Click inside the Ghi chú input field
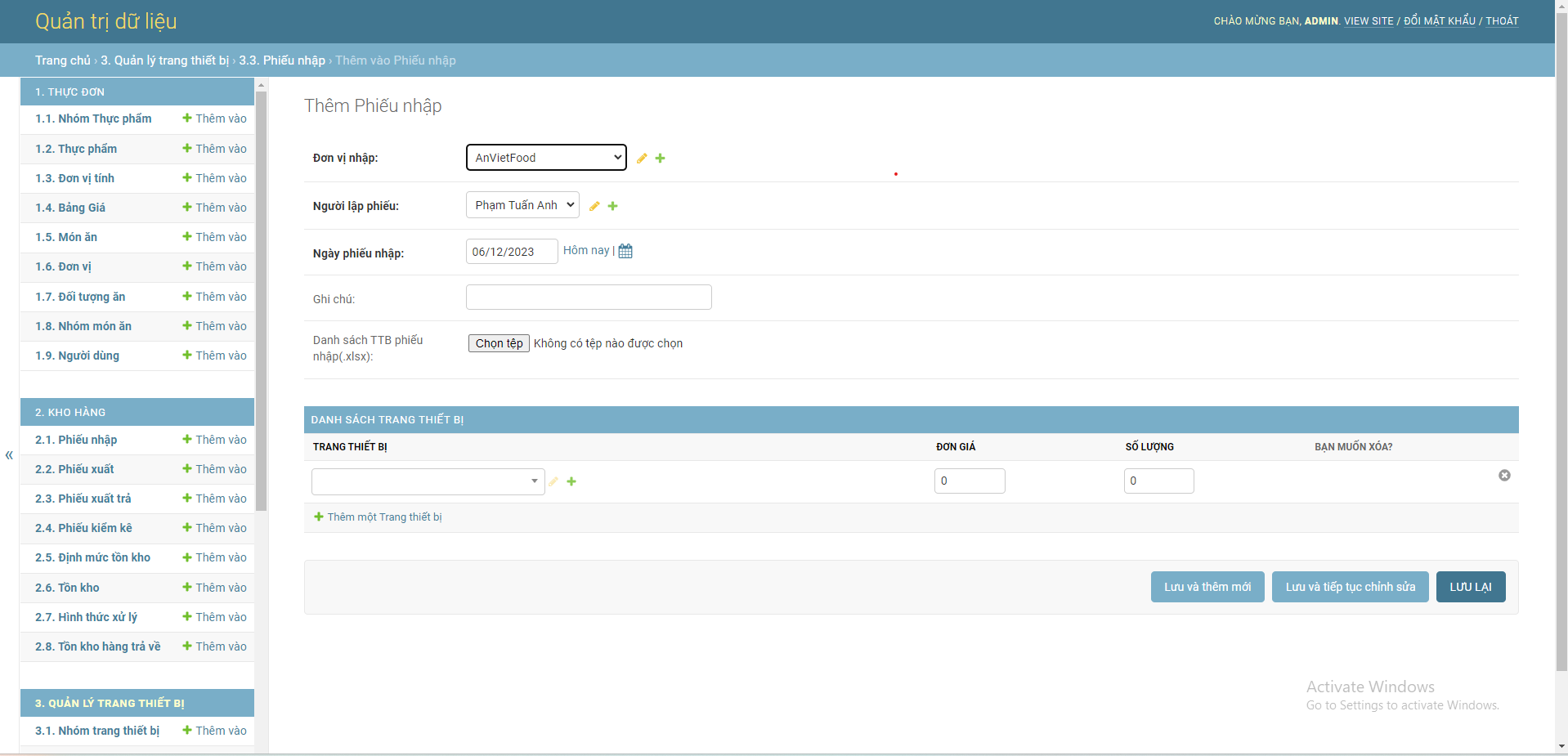 pos(588,297)
